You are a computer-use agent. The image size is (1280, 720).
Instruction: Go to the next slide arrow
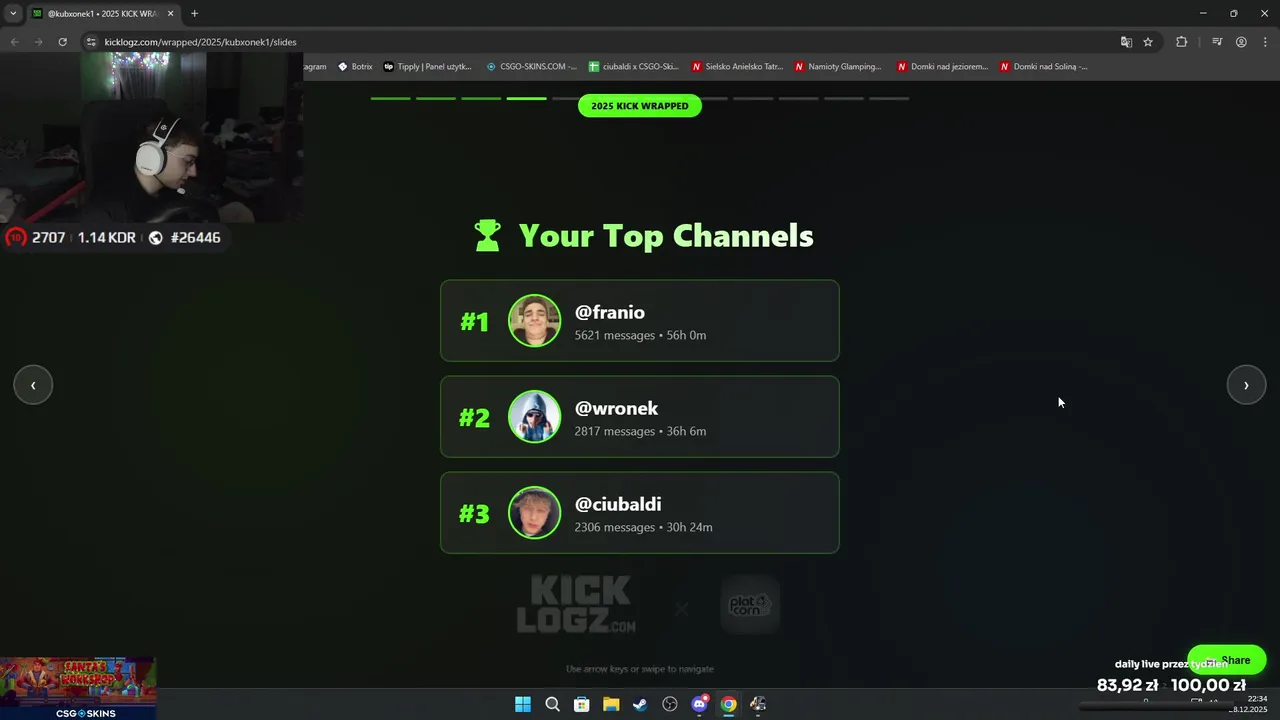pos(1246,385)
